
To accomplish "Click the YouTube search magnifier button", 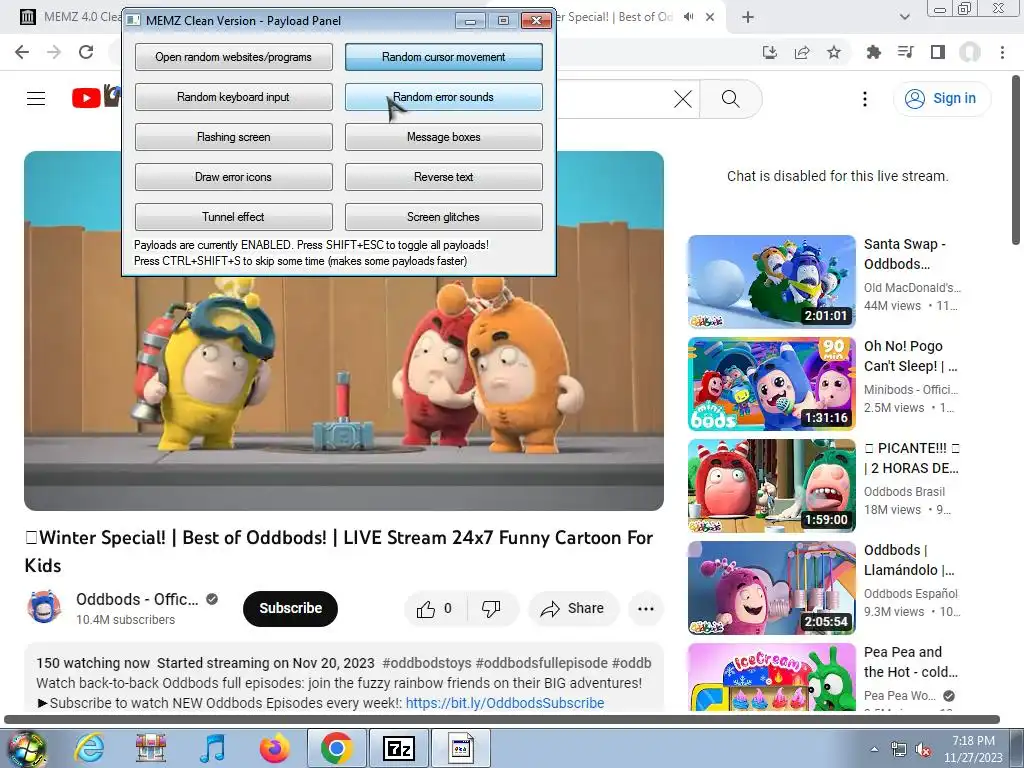I will (x=731, y=99).
